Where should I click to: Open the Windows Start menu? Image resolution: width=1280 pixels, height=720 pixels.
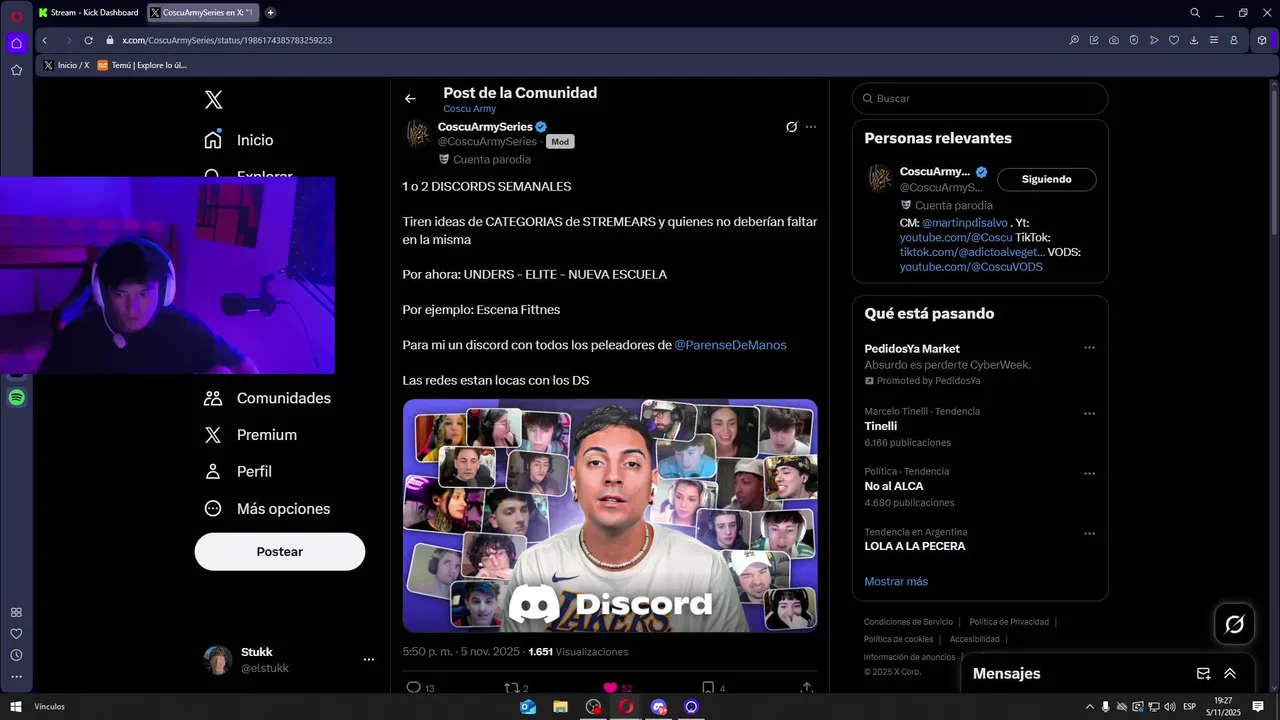tap(16, 707)
